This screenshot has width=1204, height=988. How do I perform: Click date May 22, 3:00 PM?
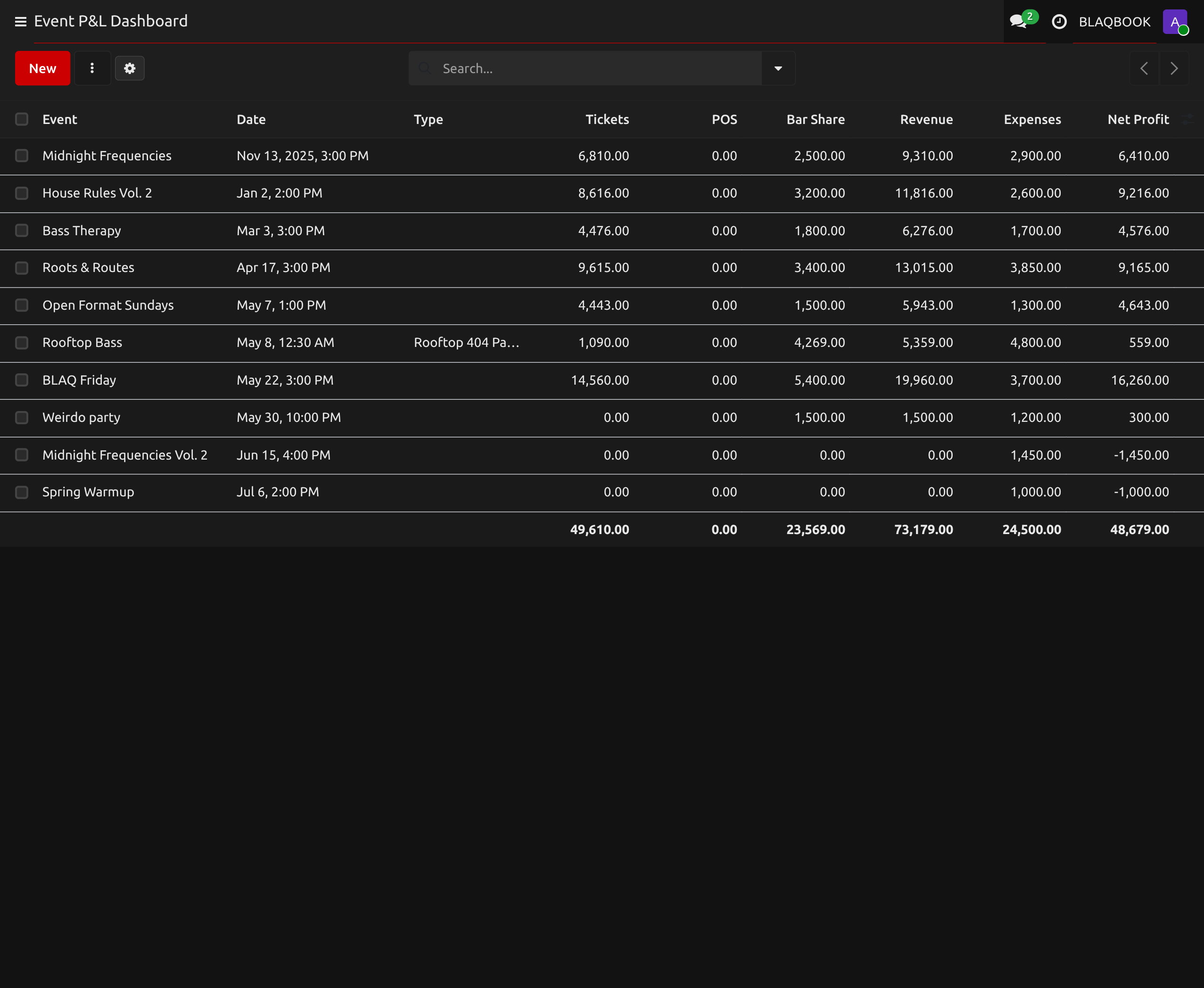285,379
